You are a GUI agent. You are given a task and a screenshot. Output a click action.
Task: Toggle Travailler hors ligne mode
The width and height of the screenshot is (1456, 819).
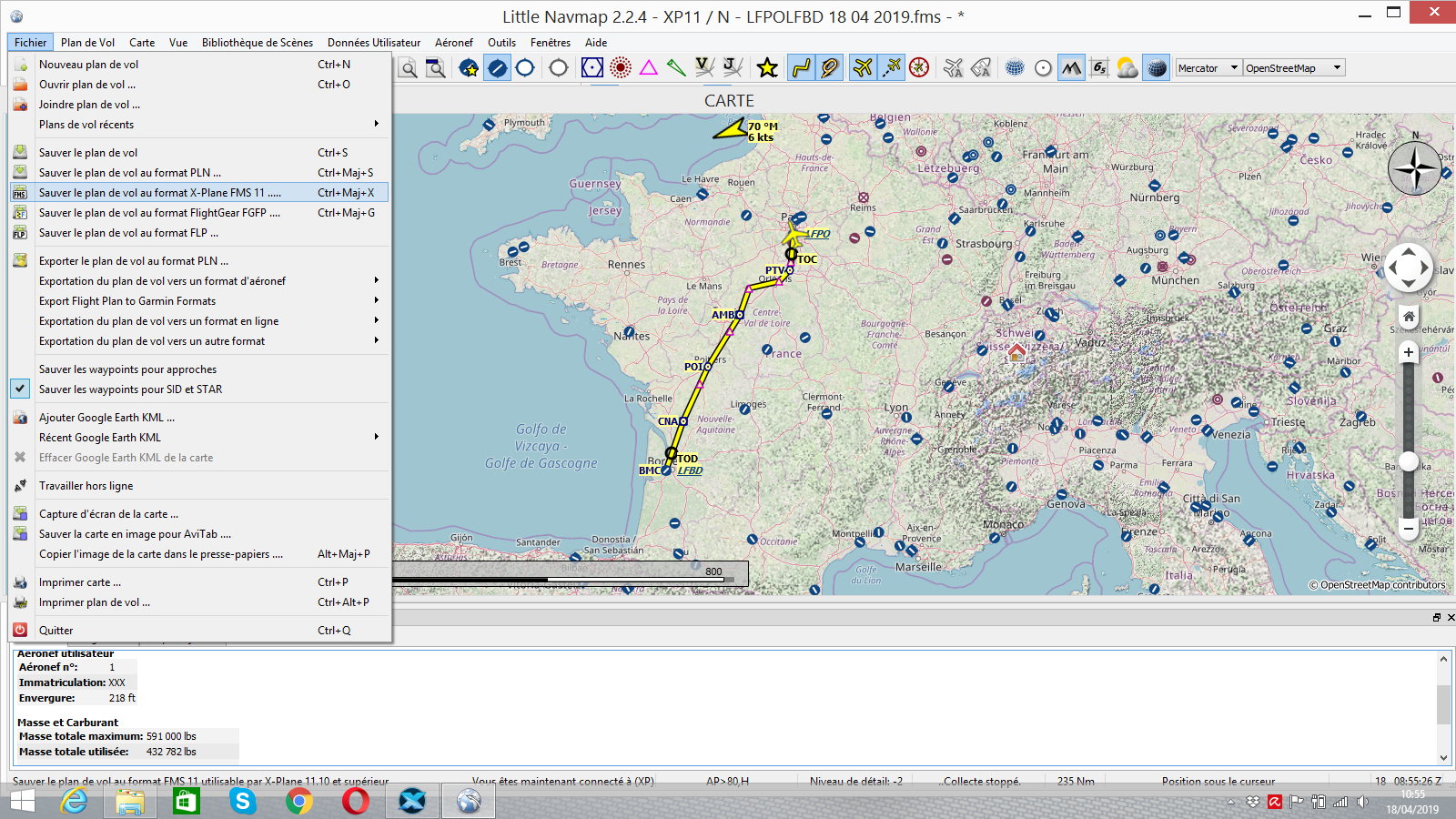pos(86,486)
